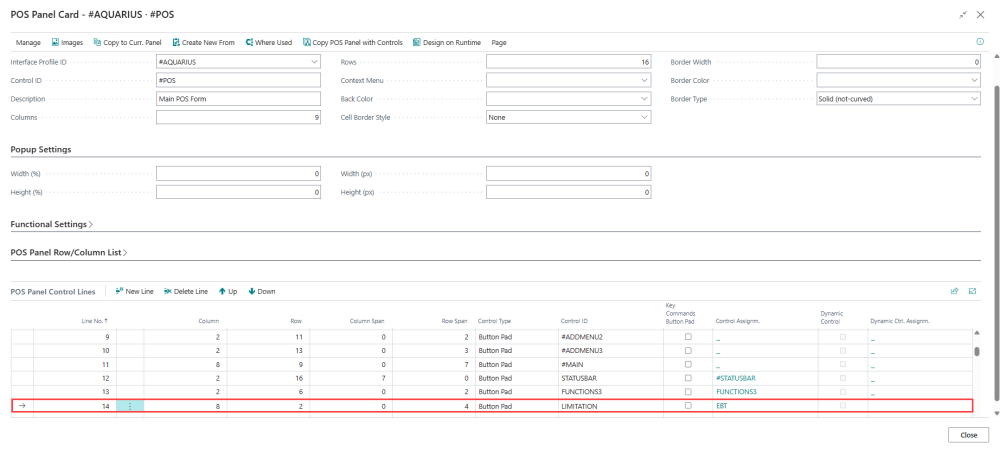Image resolution: width=1000 pixels, height=450 pixels.
Task: Select LIMITATION Control ID cell
Action: point(610,406)
